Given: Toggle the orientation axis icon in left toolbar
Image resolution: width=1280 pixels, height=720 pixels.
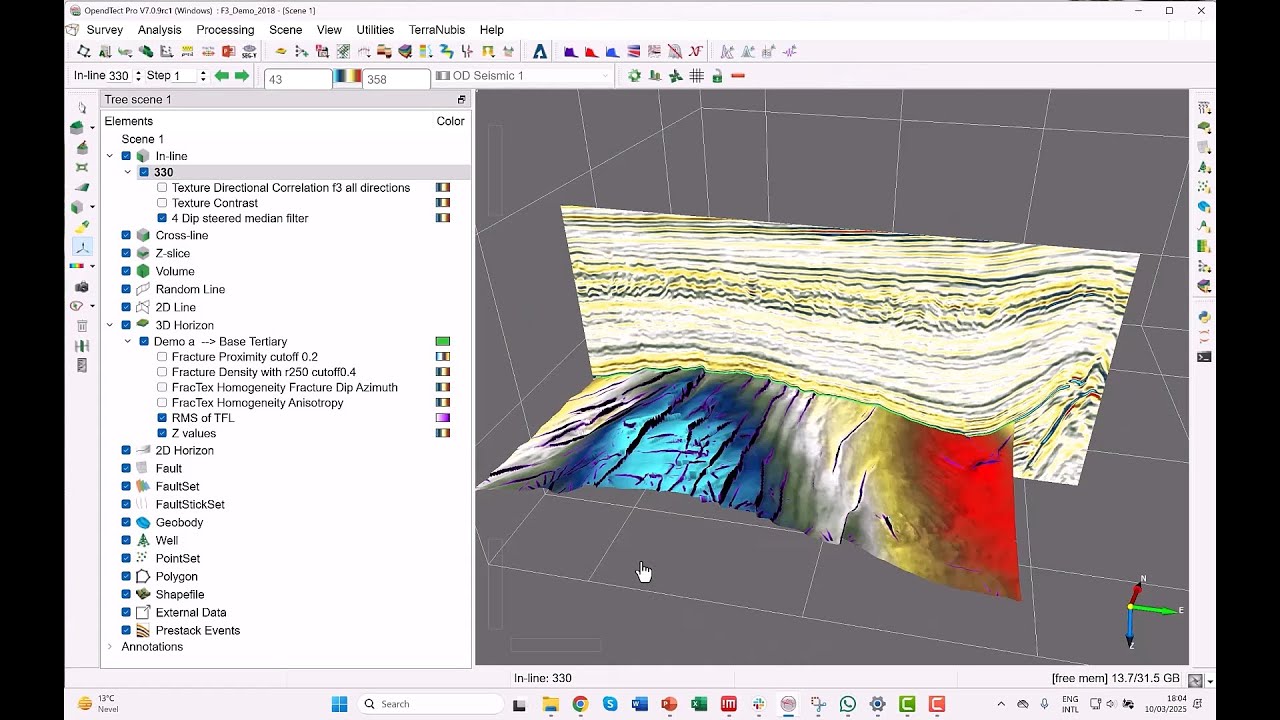Looking at the screenshot, I should point(82,246).
